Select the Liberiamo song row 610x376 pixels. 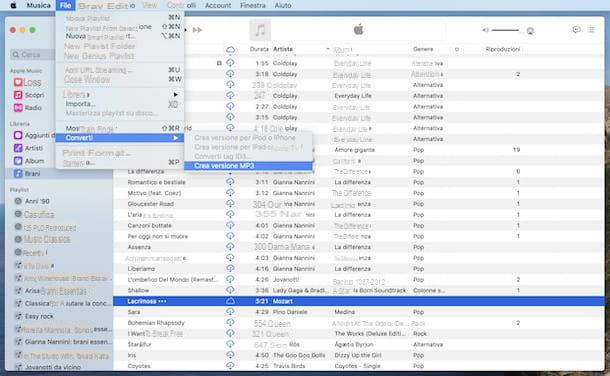(x=141, y=269)
